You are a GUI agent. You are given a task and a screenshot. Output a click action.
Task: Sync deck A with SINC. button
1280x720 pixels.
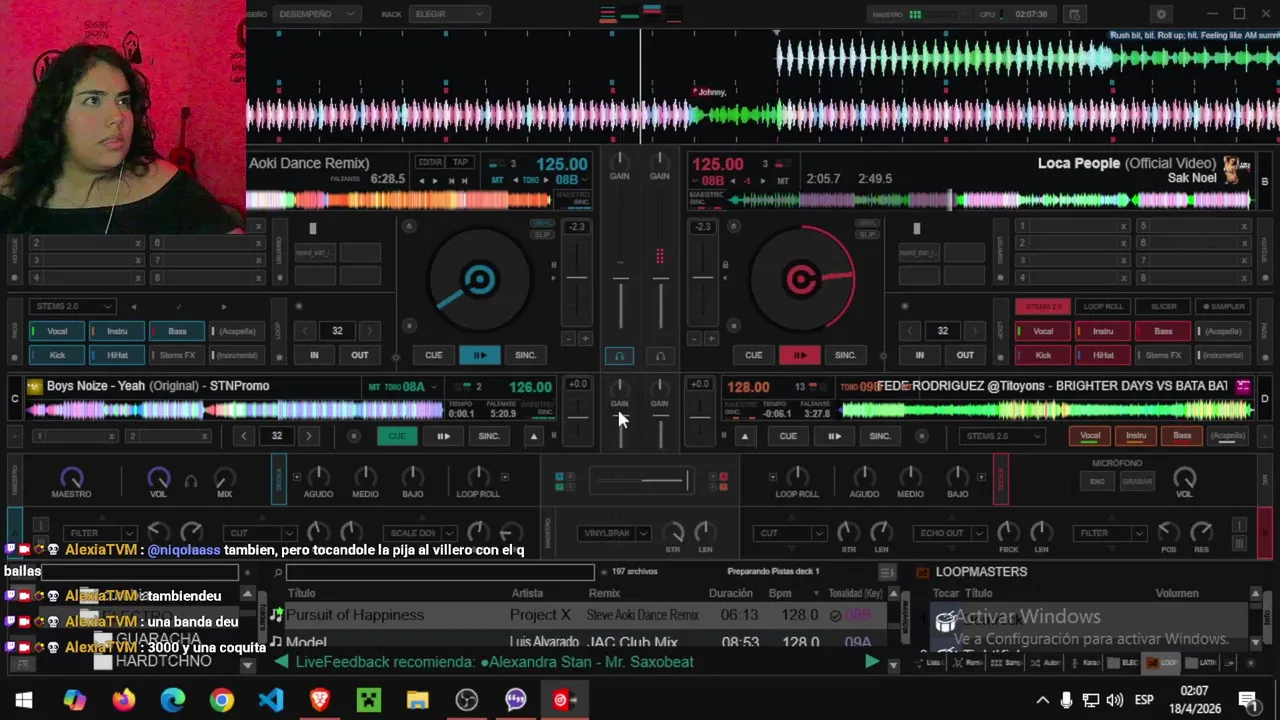click(526, 355)
